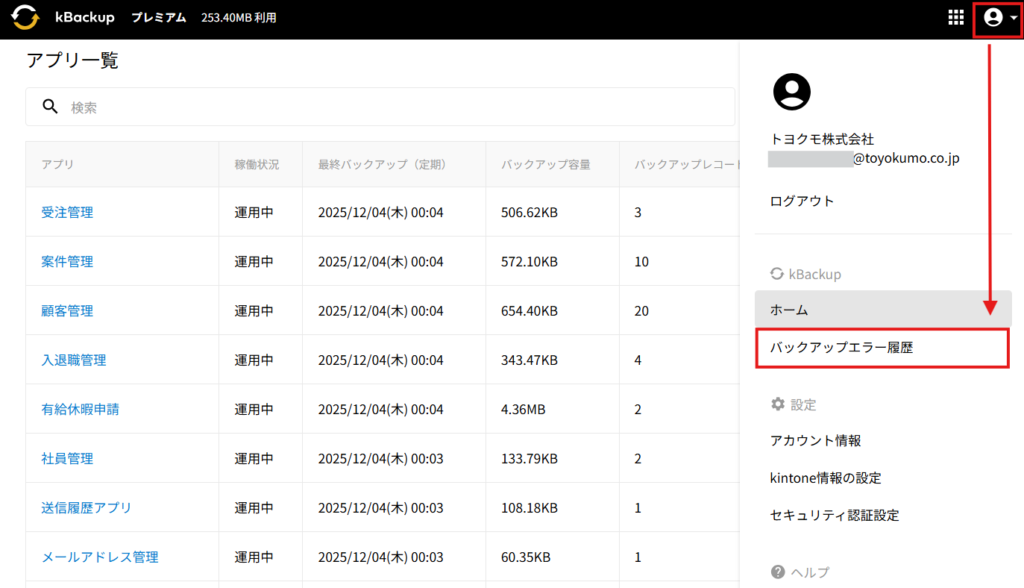This screenshot has height=588, width=1024.
Task: Click ログアウト to sign out
Action: (x=802, y=201)
